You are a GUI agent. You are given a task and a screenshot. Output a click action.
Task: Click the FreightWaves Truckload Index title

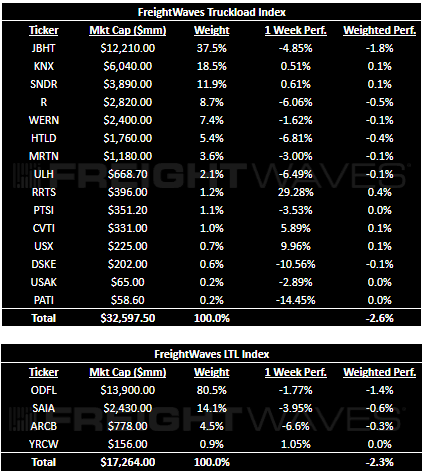point(212,12)
